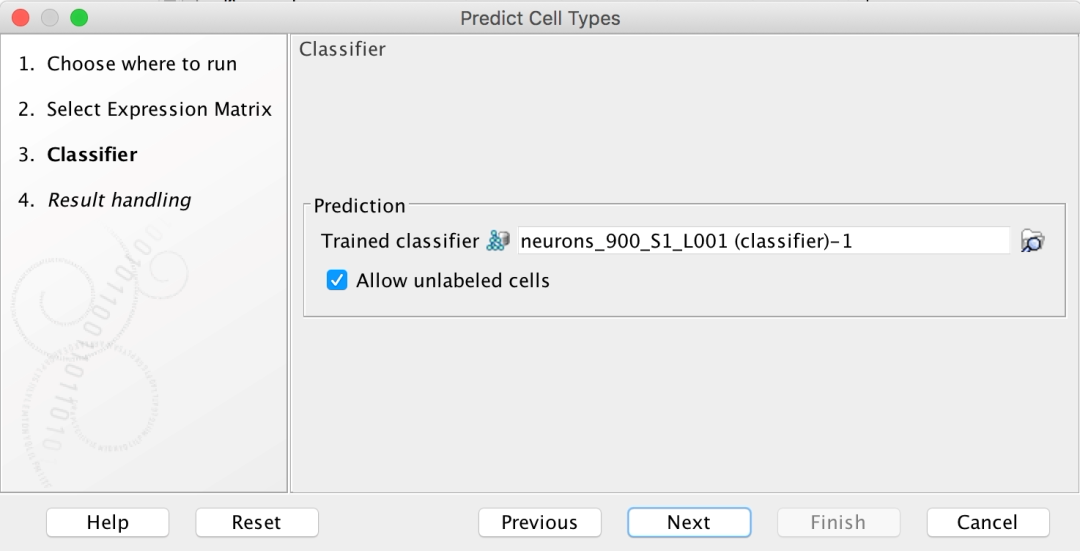Proceed with the Next button
The width and height of the screenshot is (1080, 551).
point(689,522)
